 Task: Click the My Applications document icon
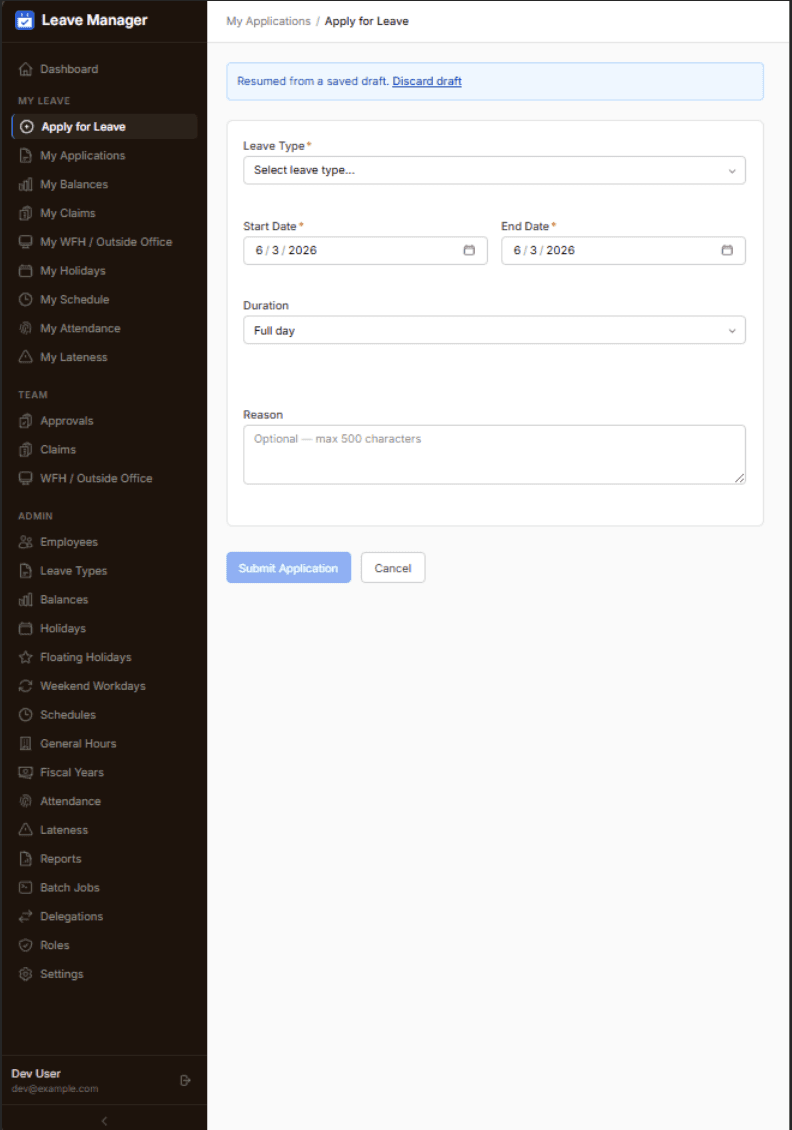pyautogui.click(x=25, y=156)
